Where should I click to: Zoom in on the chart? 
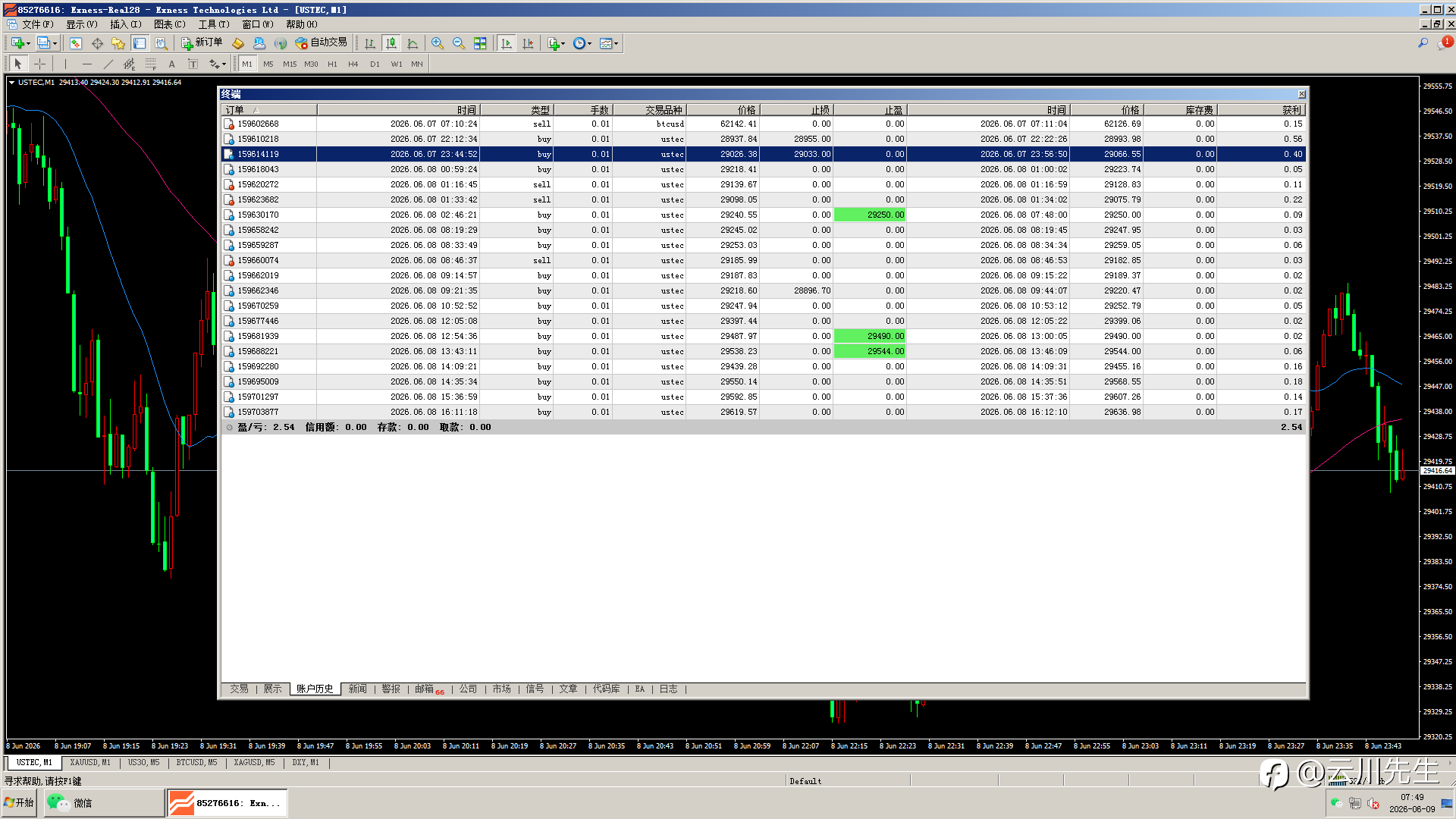pyautogui.click(x=438, y=43)
